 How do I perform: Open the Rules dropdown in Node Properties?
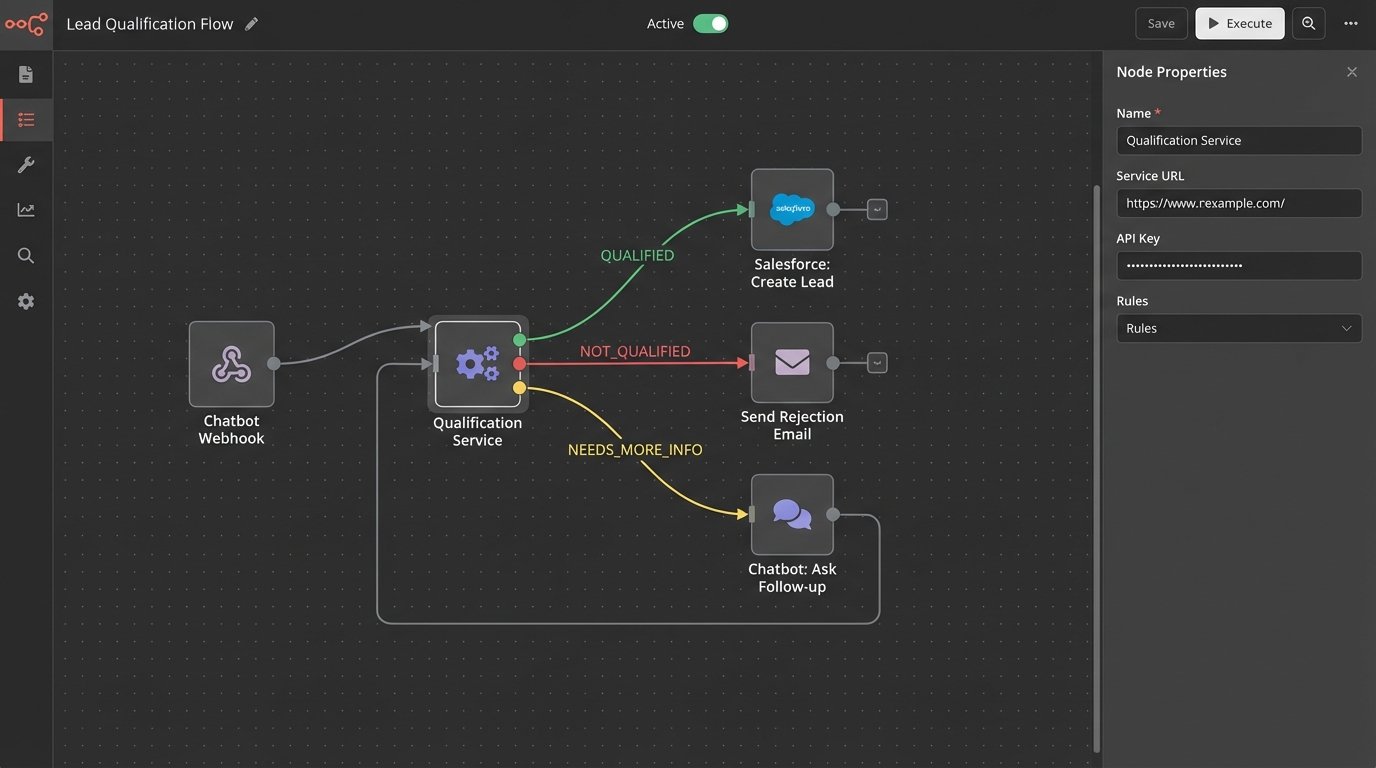1239,328
